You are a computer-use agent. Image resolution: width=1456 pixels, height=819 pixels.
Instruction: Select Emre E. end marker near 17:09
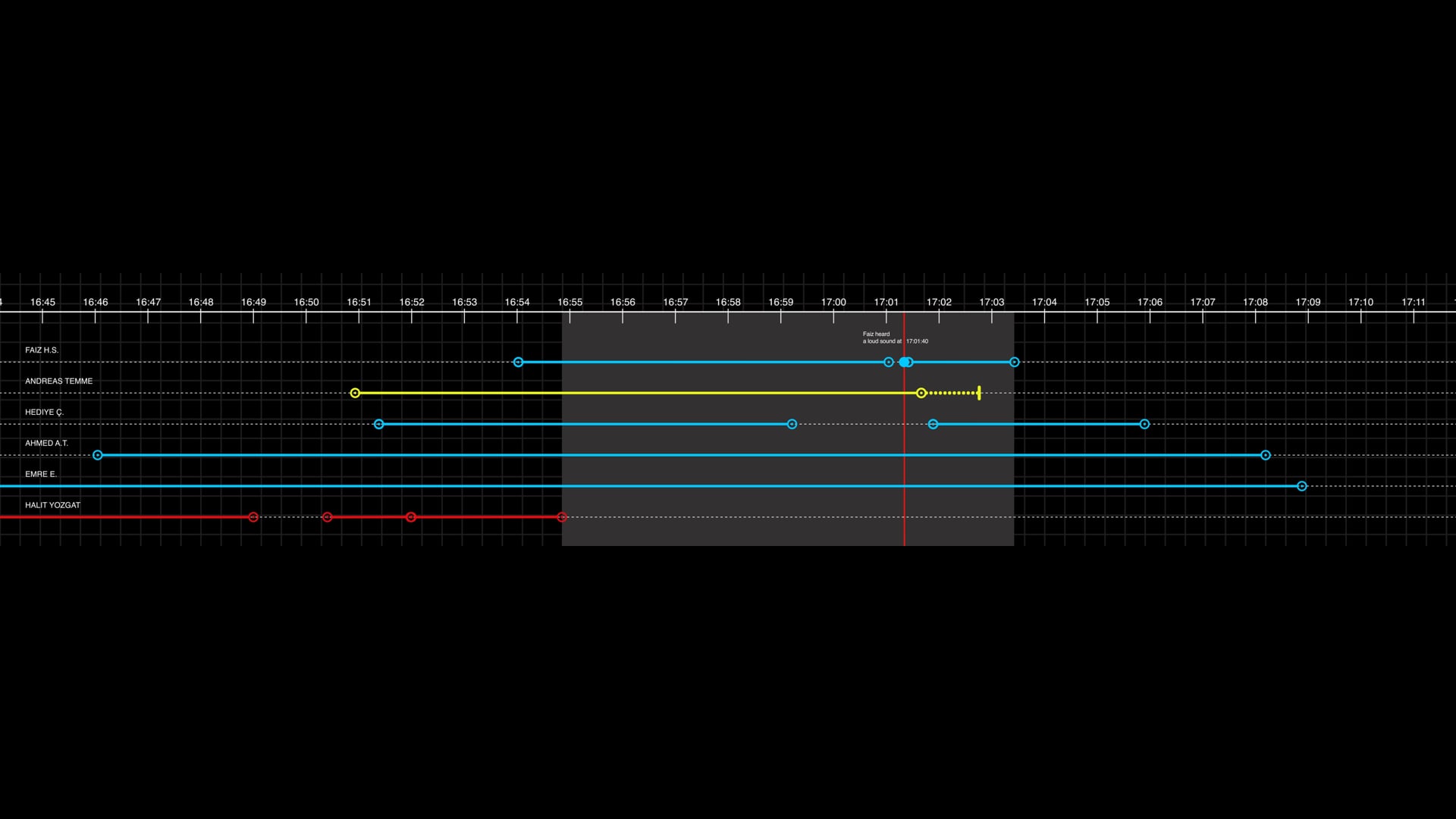(x=1302, y=486)
